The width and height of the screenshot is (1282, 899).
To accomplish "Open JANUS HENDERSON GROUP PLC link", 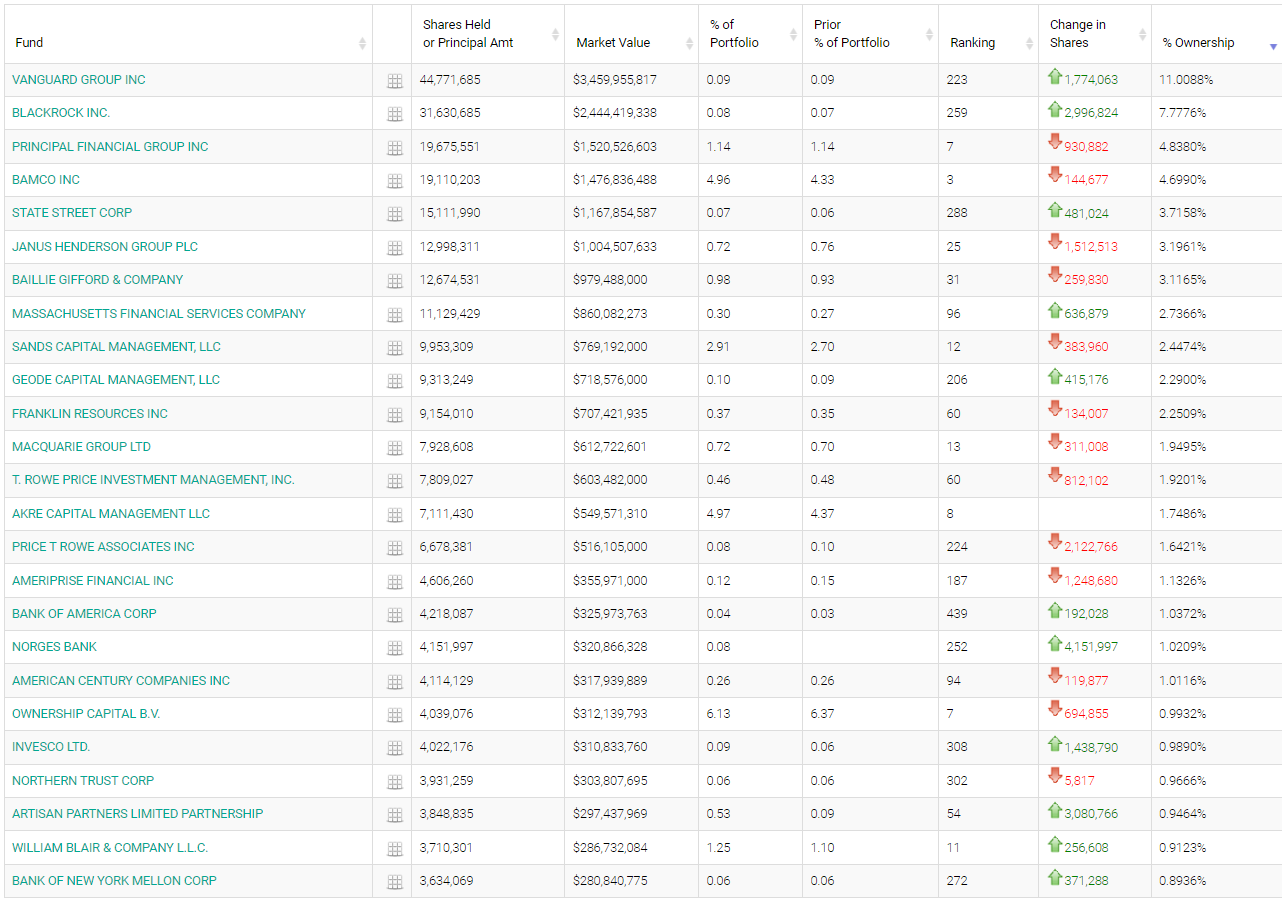I will [x=105, y=247].
